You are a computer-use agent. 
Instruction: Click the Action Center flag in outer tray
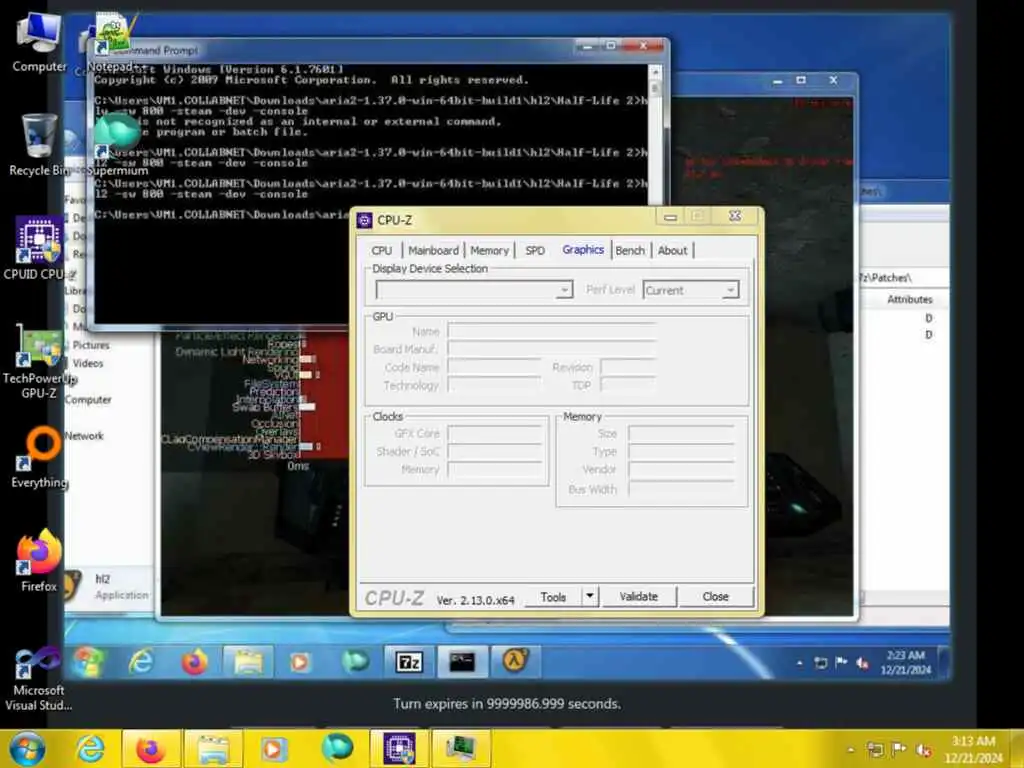899,749
